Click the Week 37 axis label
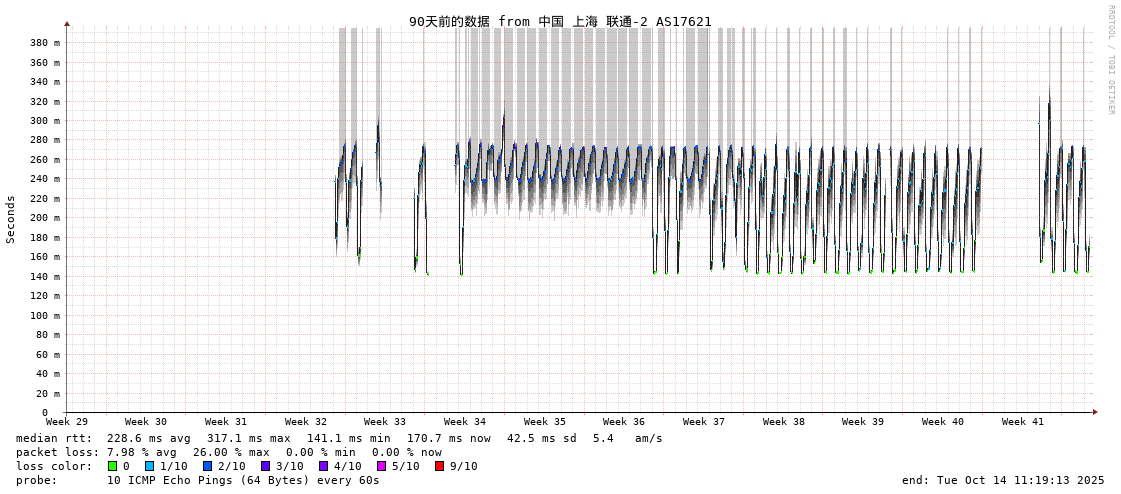Viewport: 1121px width, 494px height. point(703,422)
